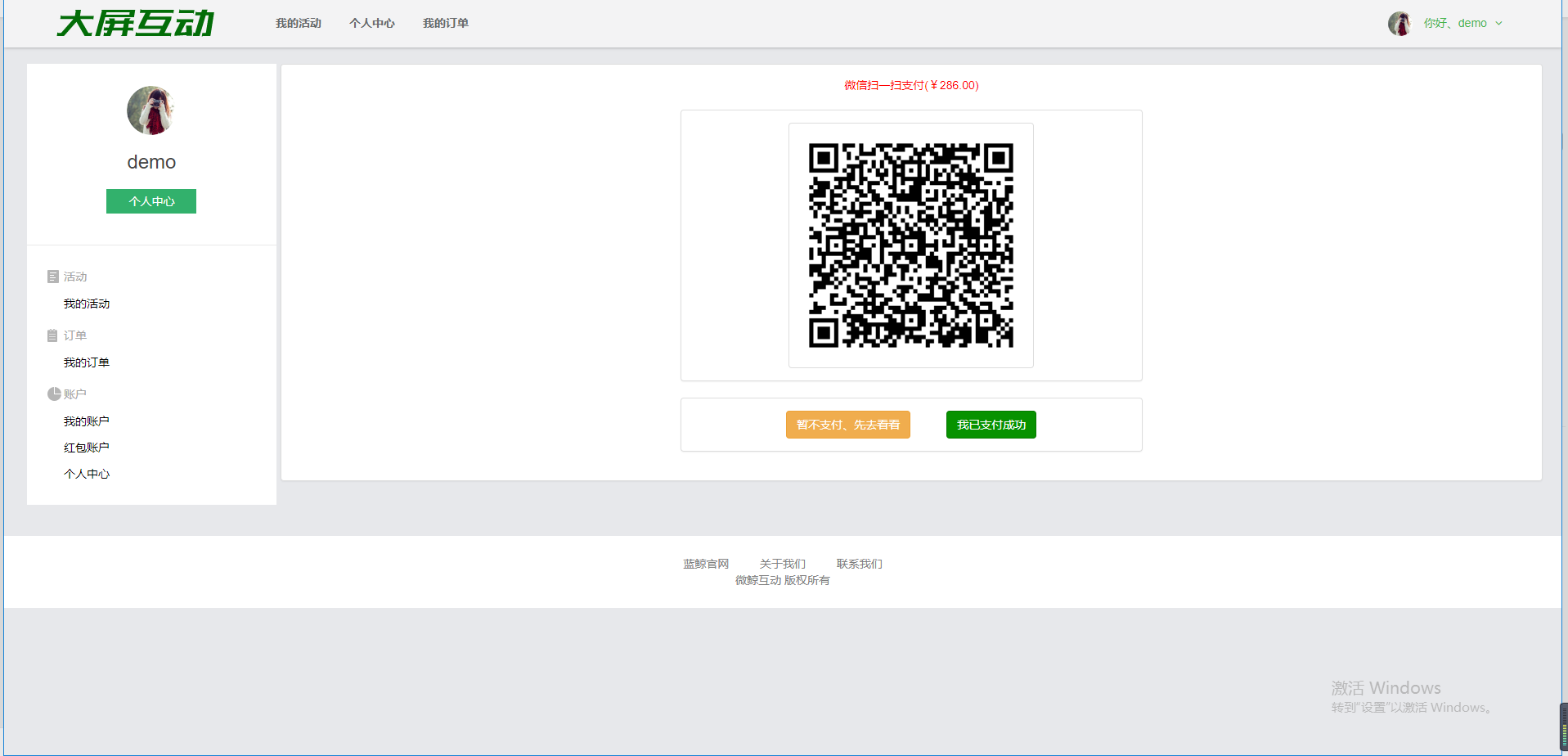Go to 个人中心 in top navigation
This screenshot has width=1568, height=756.
coord(372,24)
